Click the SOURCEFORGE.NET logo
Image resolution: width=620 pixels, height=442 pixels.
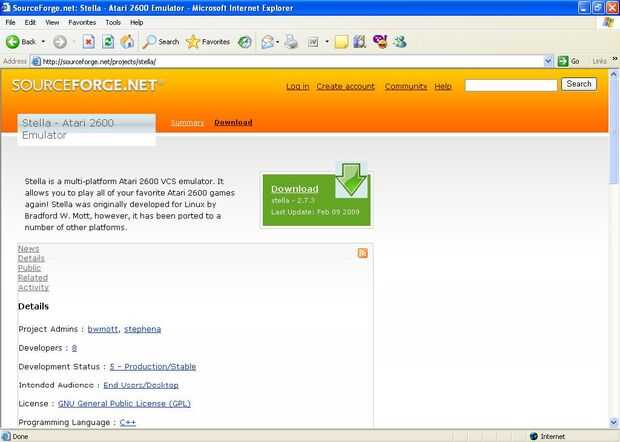click(x=85, y=85)
